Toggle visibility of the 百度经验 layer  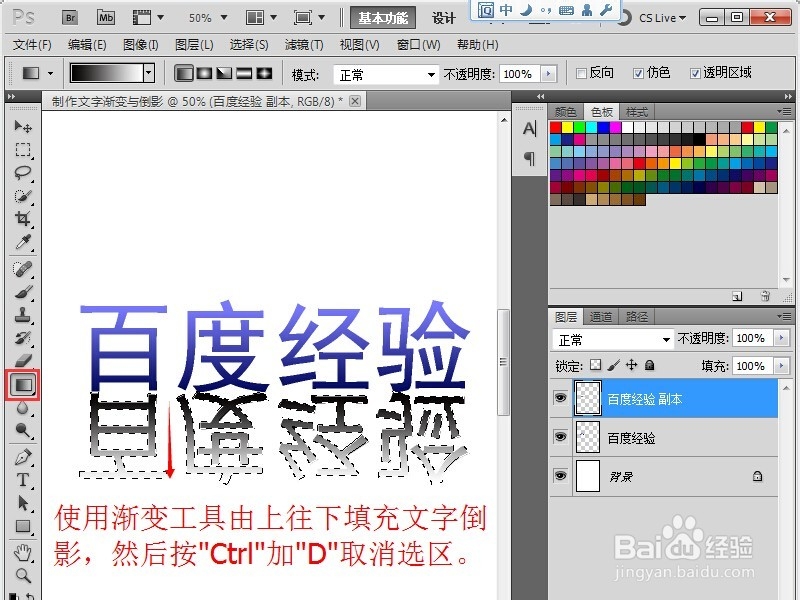[561, 437]
